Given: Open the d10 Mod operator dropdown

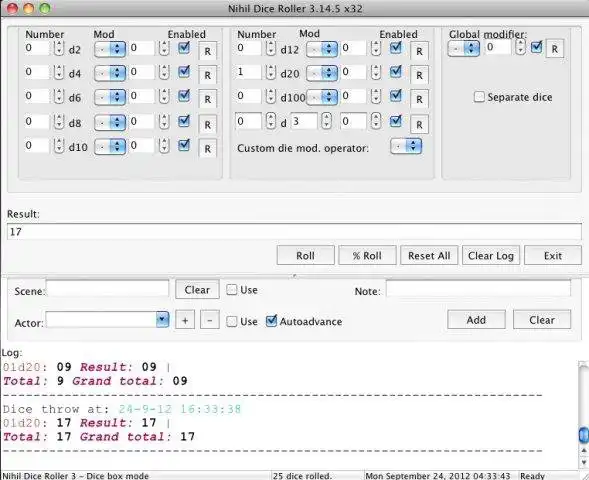Looking at the screenshot, I should click(110, 146).
